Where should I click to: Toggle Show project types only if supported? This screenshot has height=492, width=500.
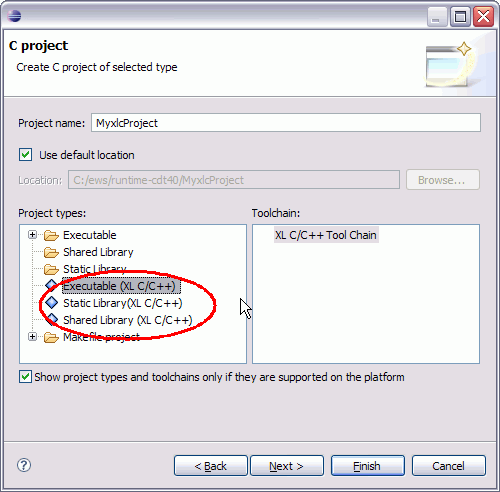tap(25, 377)
